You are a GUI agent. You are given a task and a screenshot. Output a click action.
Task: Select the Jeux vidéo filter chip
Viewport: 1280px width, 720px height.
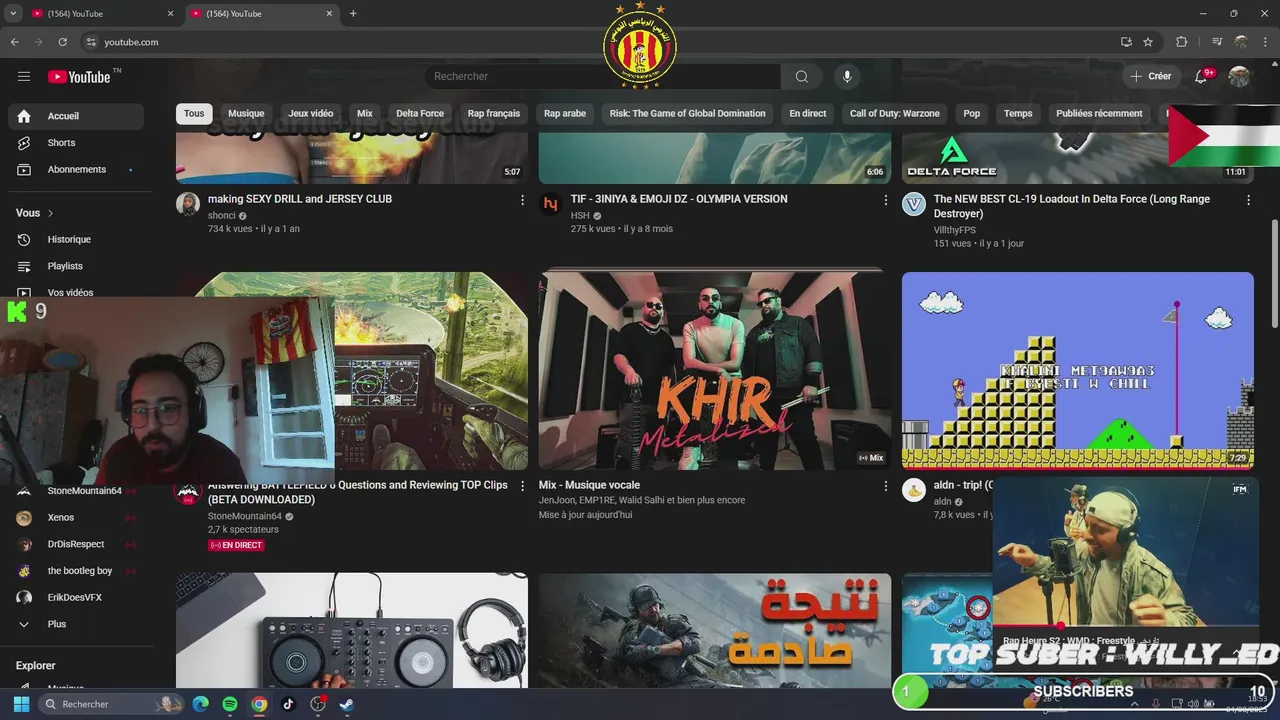coord(311,114)
